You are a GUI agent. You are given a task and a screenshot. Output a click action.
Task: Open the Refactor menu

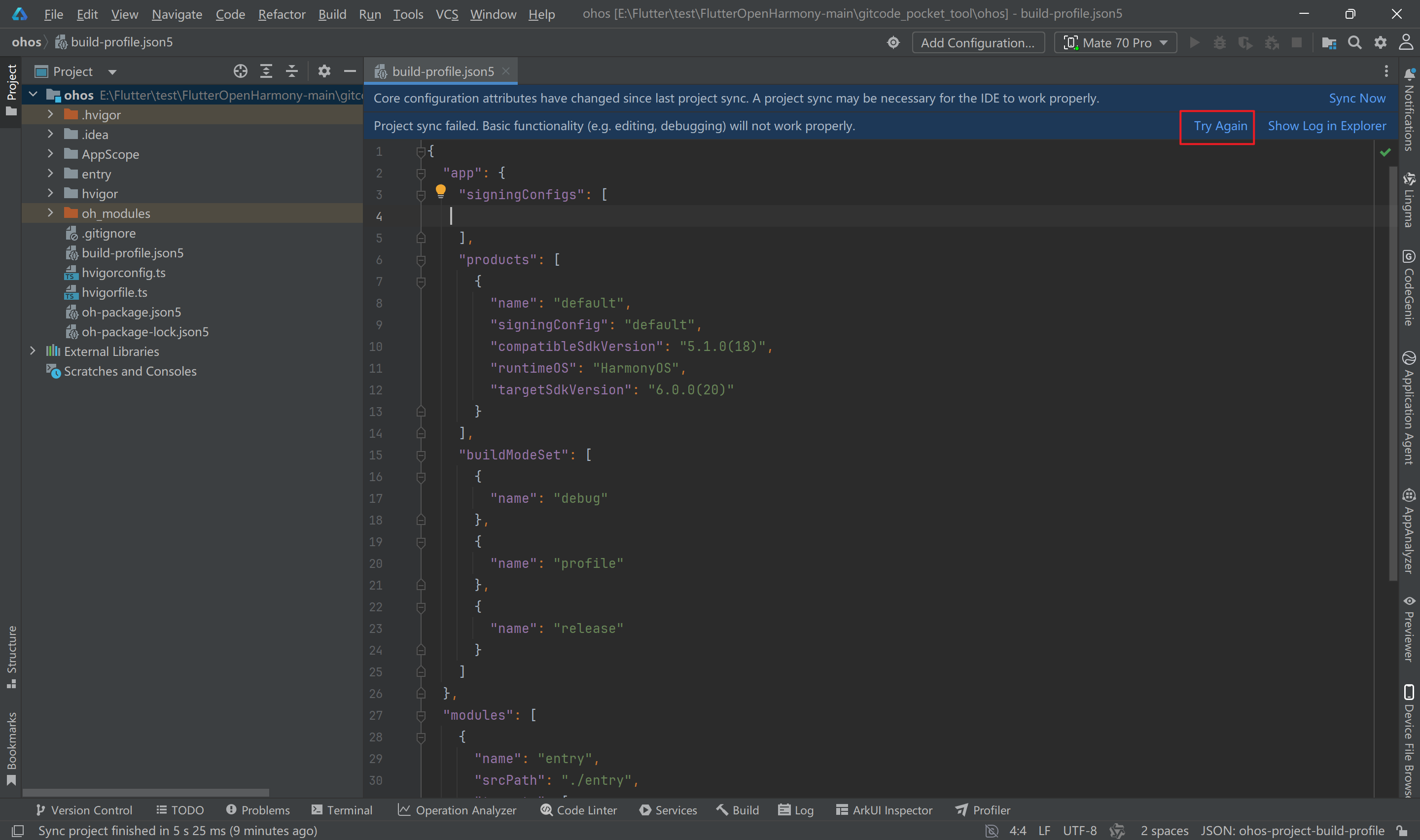click(x=281, y=14)
